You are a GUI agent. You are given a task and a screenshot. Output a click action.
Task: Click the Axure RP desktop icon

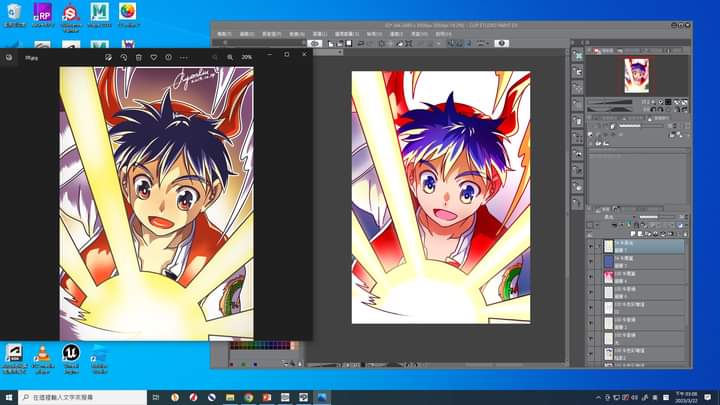[43, 15]
